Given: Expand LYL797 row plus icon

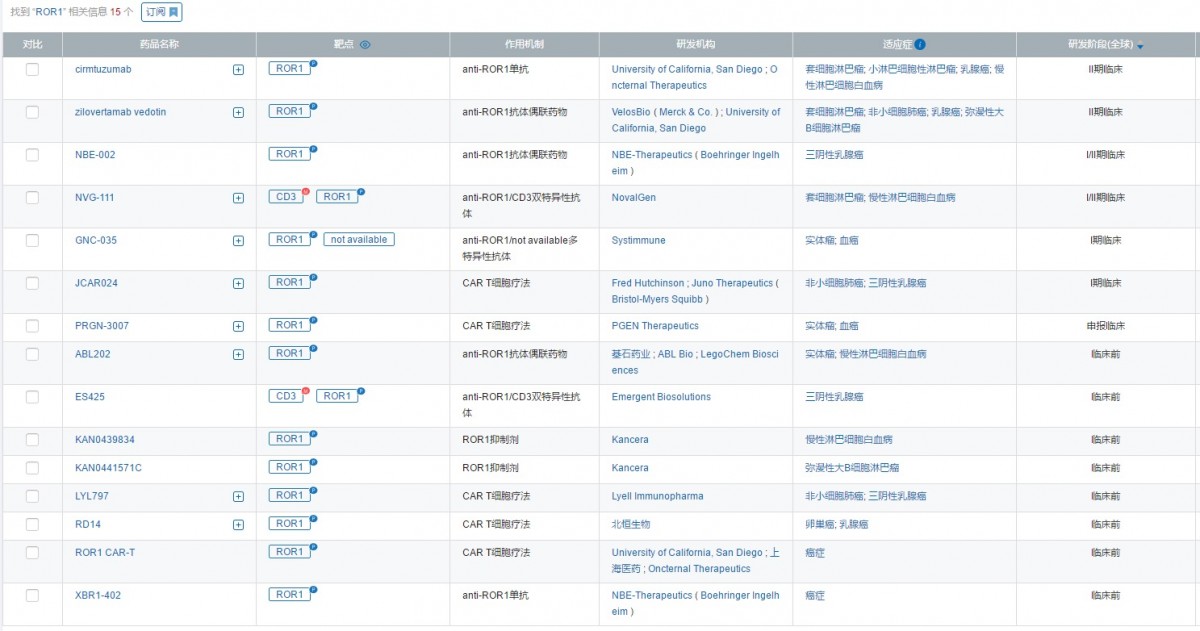Looking at the screenshot, I should point(238,497).
